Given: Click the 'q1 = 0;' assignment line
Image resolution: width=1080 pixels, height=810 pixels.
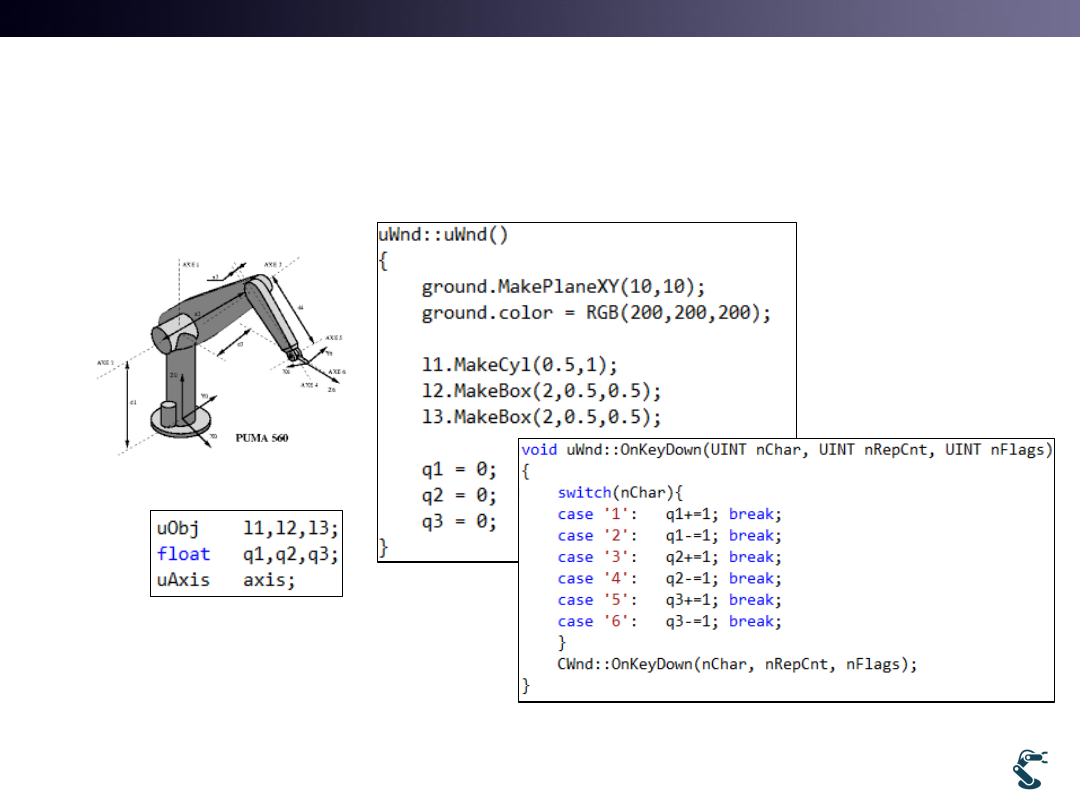Looking at the screenshot, I should [458, 468].
